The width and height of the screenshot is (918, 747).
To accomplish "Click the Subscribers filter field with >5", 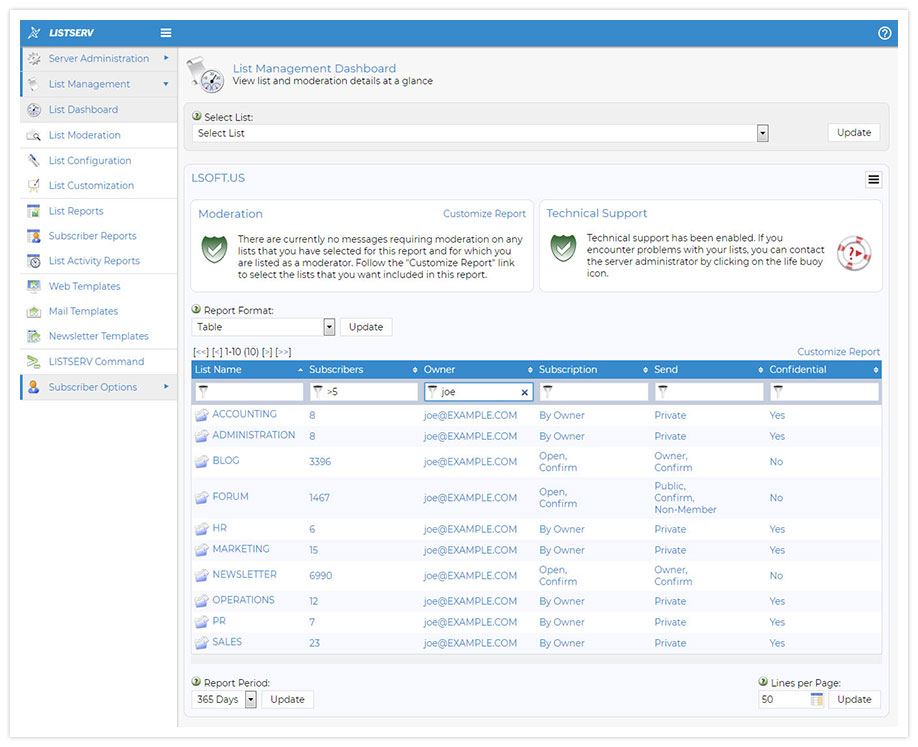I will pyautogui.click(x=363, y=392).
